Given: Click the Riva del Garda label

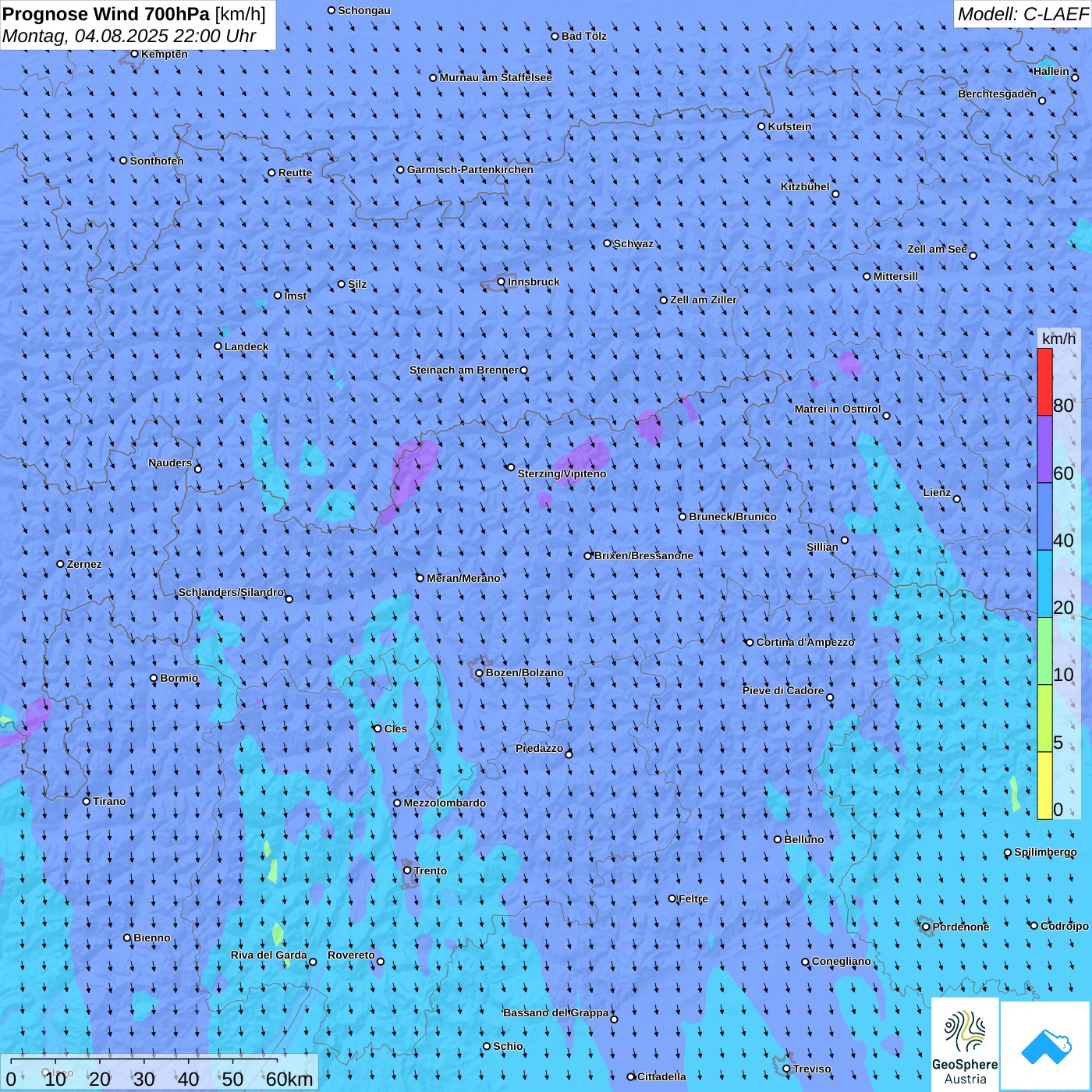Looking at the screenshot, I should [268, 955].
